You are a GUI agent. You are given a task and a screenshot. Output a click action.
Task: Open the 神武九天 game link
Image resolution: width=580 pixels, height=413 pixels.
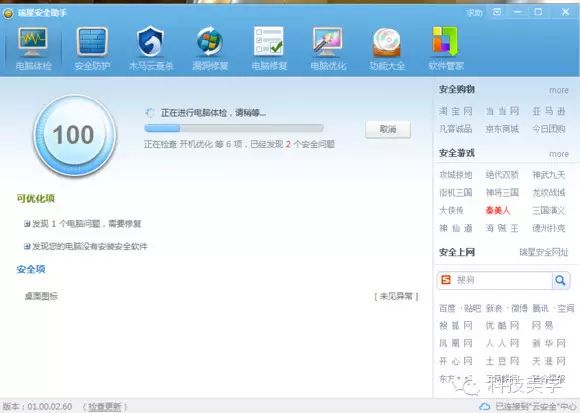tap(549, 175)
